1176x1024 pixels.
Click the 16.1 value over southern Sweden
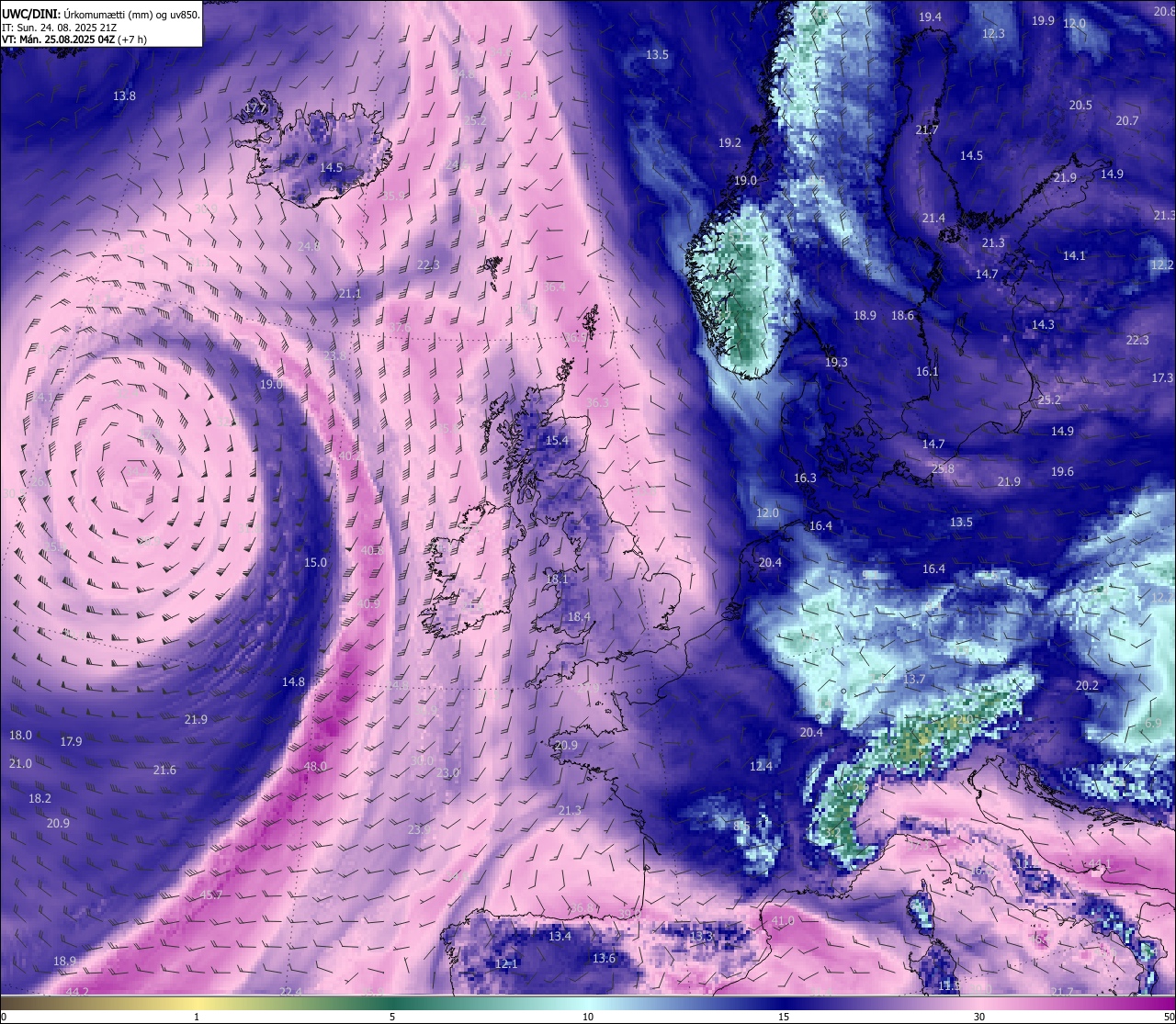(x=927, y=371)
